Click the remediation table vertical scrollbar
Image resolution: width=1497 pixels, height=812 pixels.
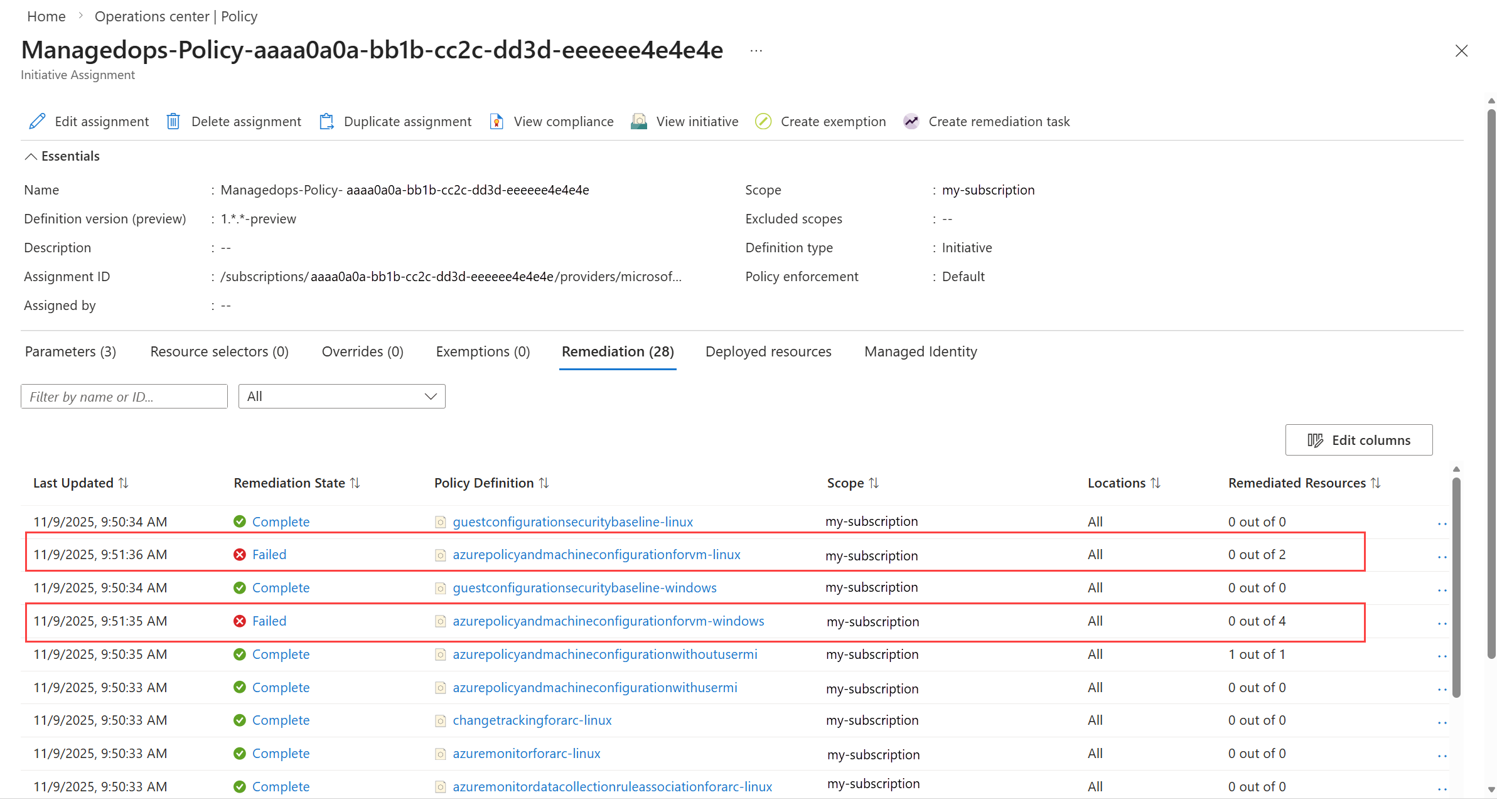point(1456,587)
